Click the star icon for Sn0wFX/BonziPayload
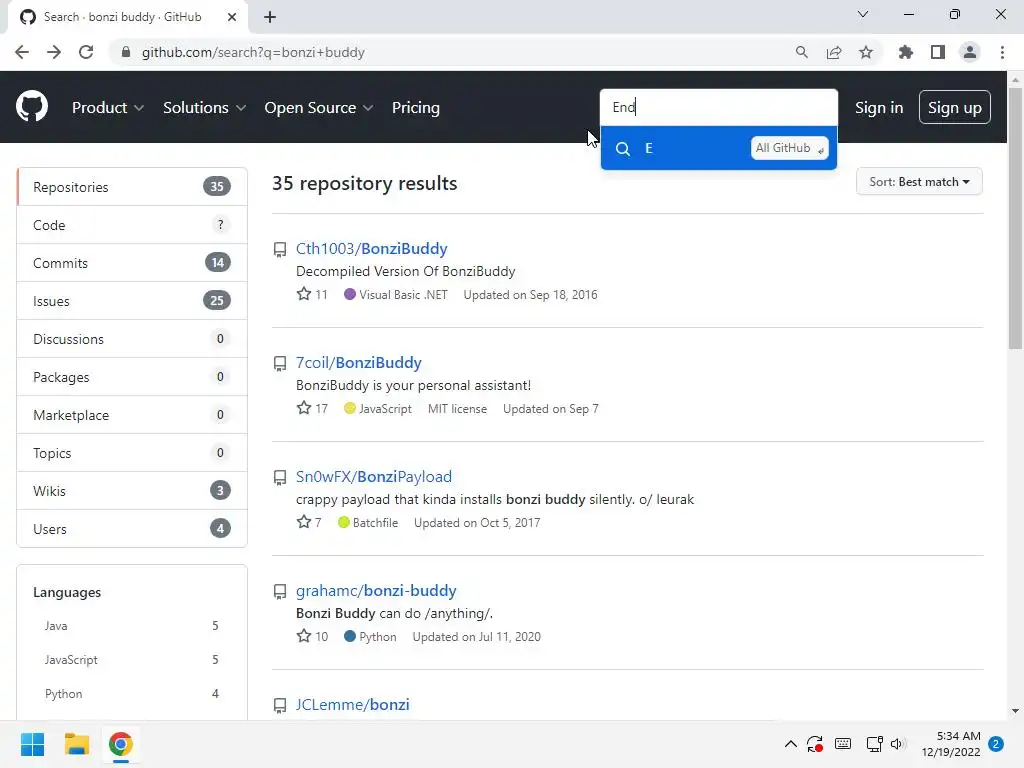1024x768 pixels. click(304, 522)
